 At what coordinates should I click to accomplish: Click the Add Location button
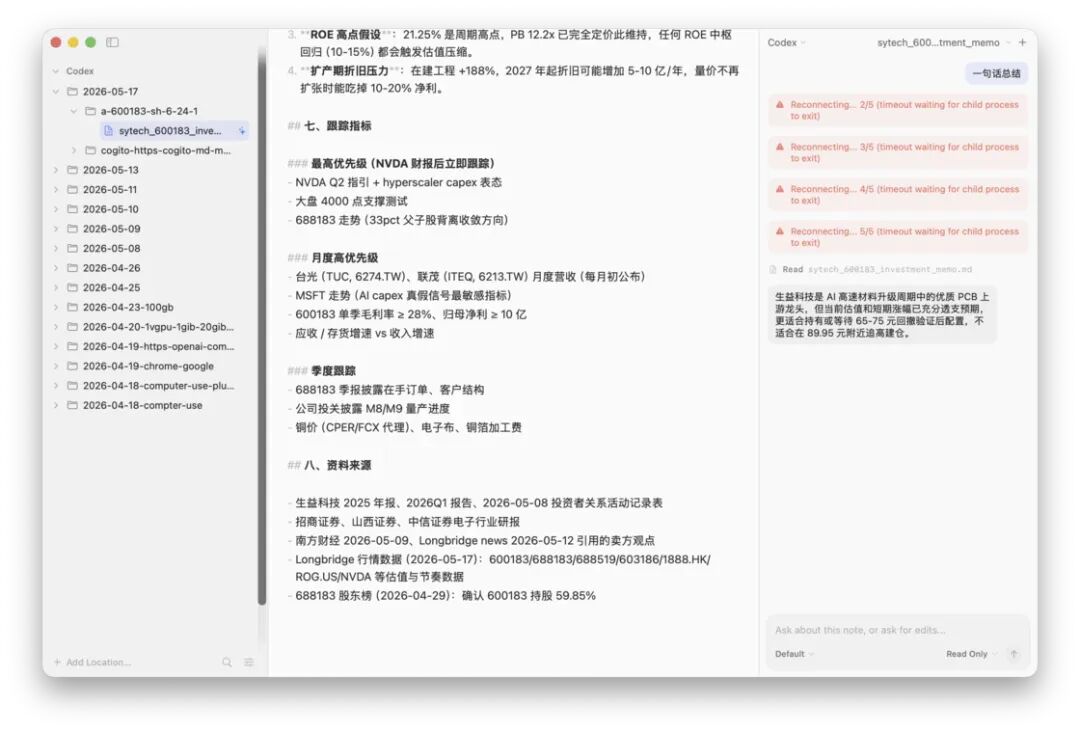(92, 662)
